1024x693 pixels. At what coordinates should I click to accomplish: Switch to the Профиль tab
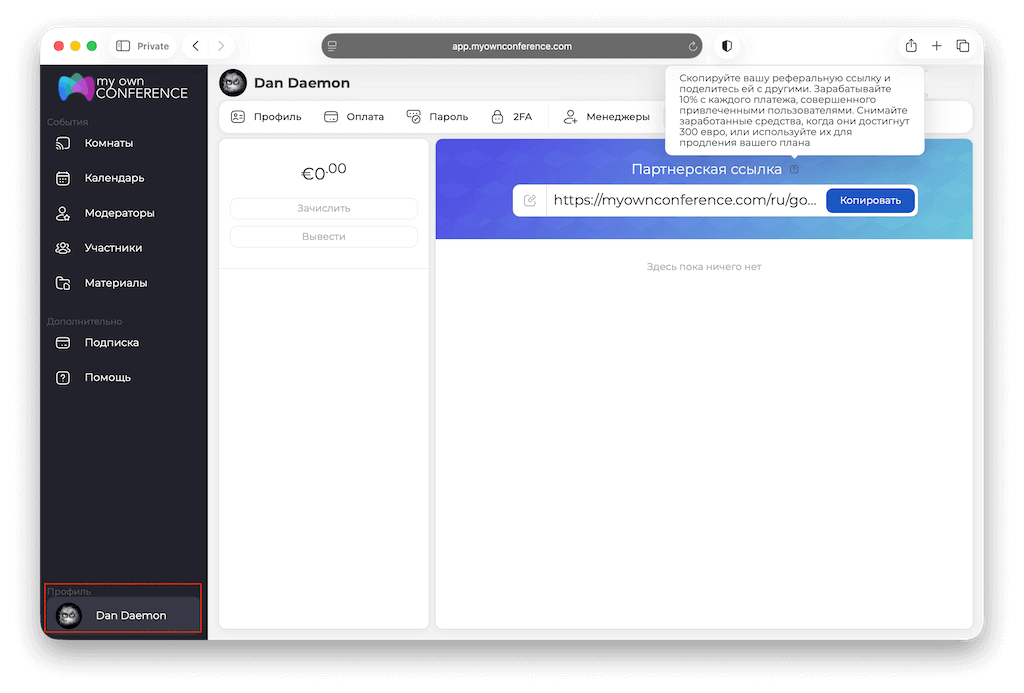pyautogui.click(x=266, y=117)
